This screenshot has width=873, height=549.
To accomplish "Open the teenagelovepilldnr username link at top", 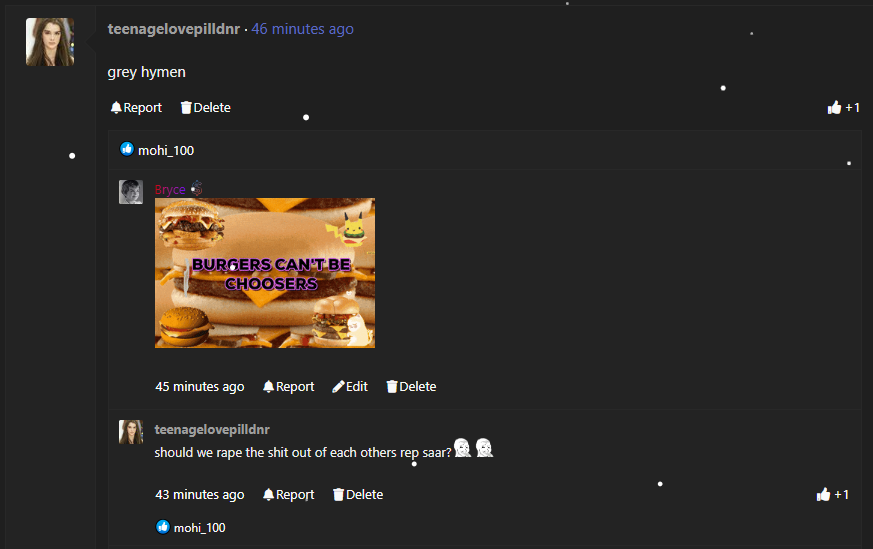I will pos(174,29).
